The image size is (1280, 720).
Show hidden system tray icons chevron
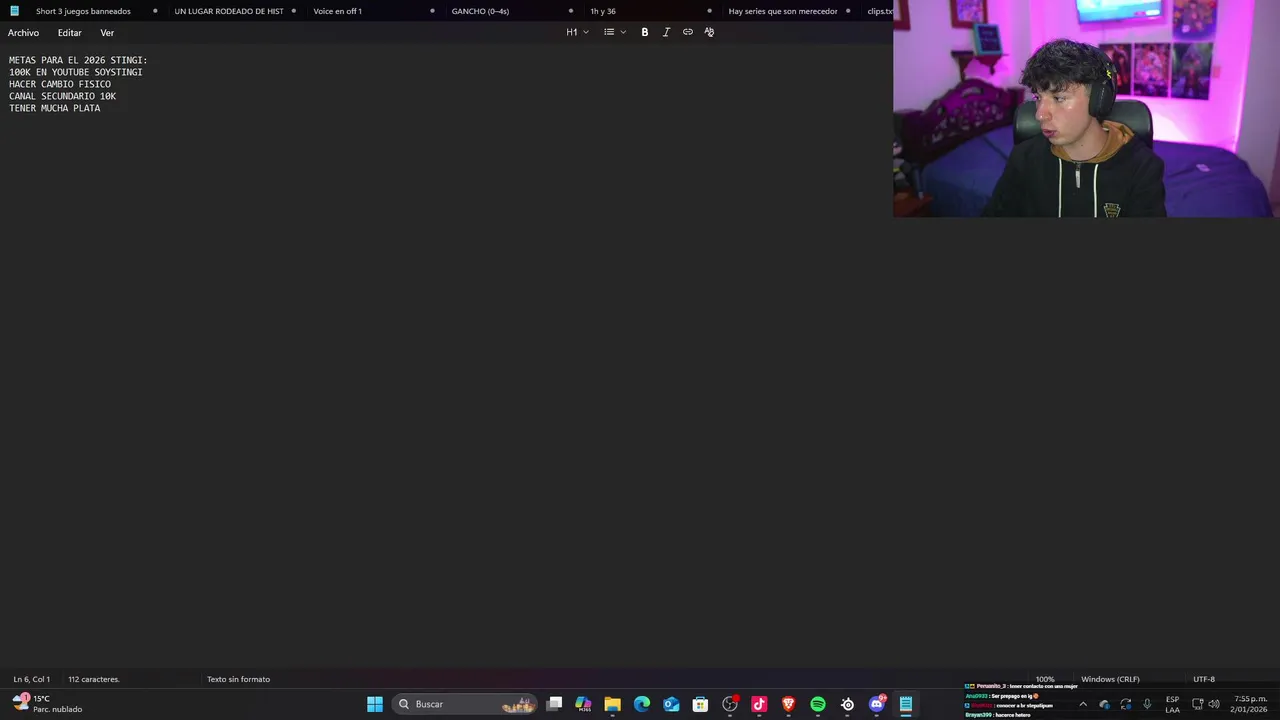[1082, 704]
